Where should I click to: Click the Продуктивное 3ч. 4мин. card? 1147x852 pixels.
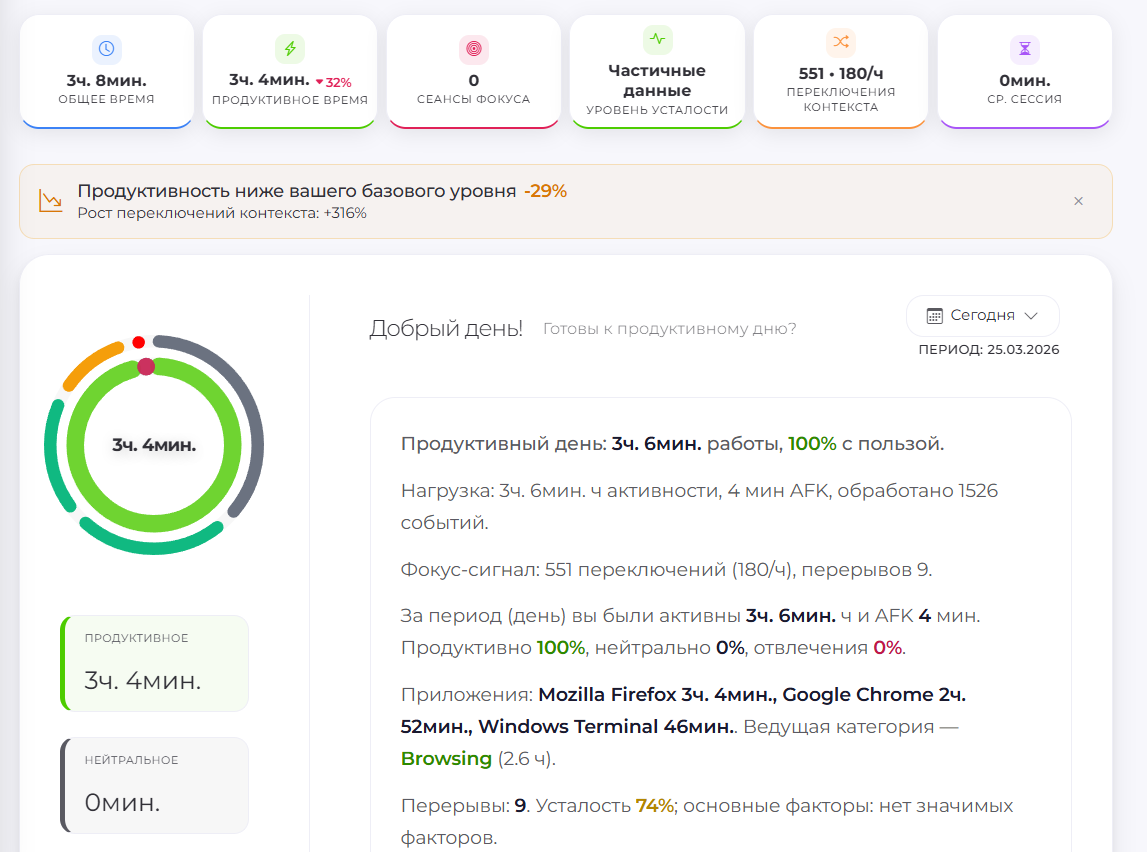(x=154, y=663)
